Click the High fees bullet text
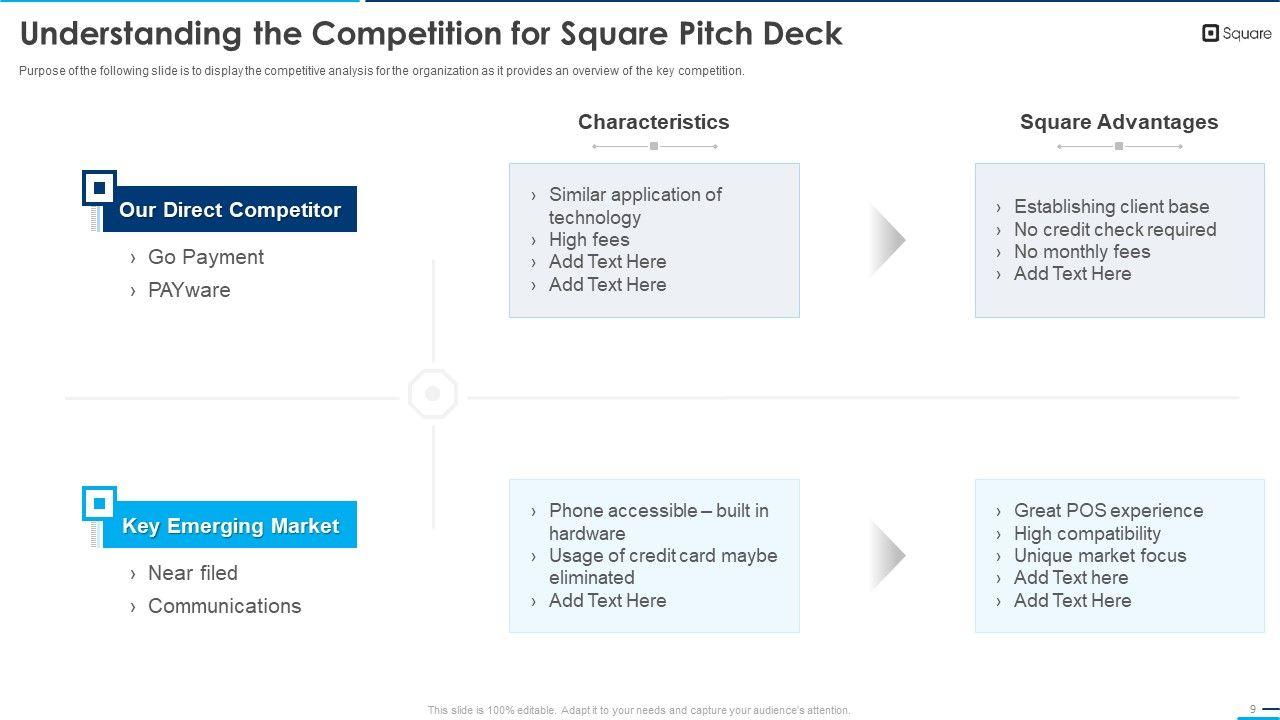 point(589,240)
